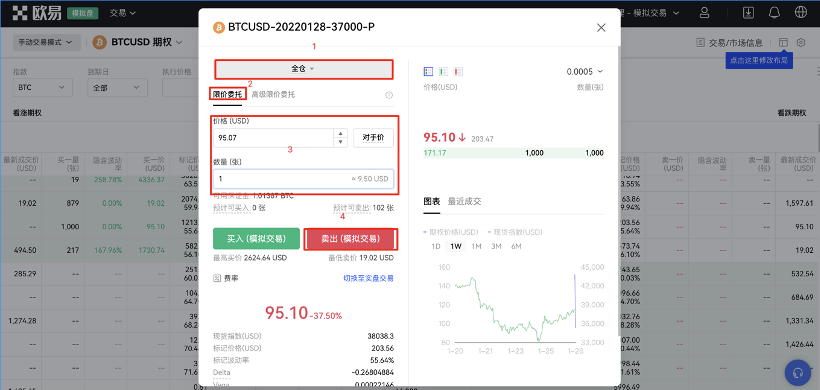Expand the BTCUSD 期权 instrument selector
Viewport: 820px width, 390px height.
(146, 42)
